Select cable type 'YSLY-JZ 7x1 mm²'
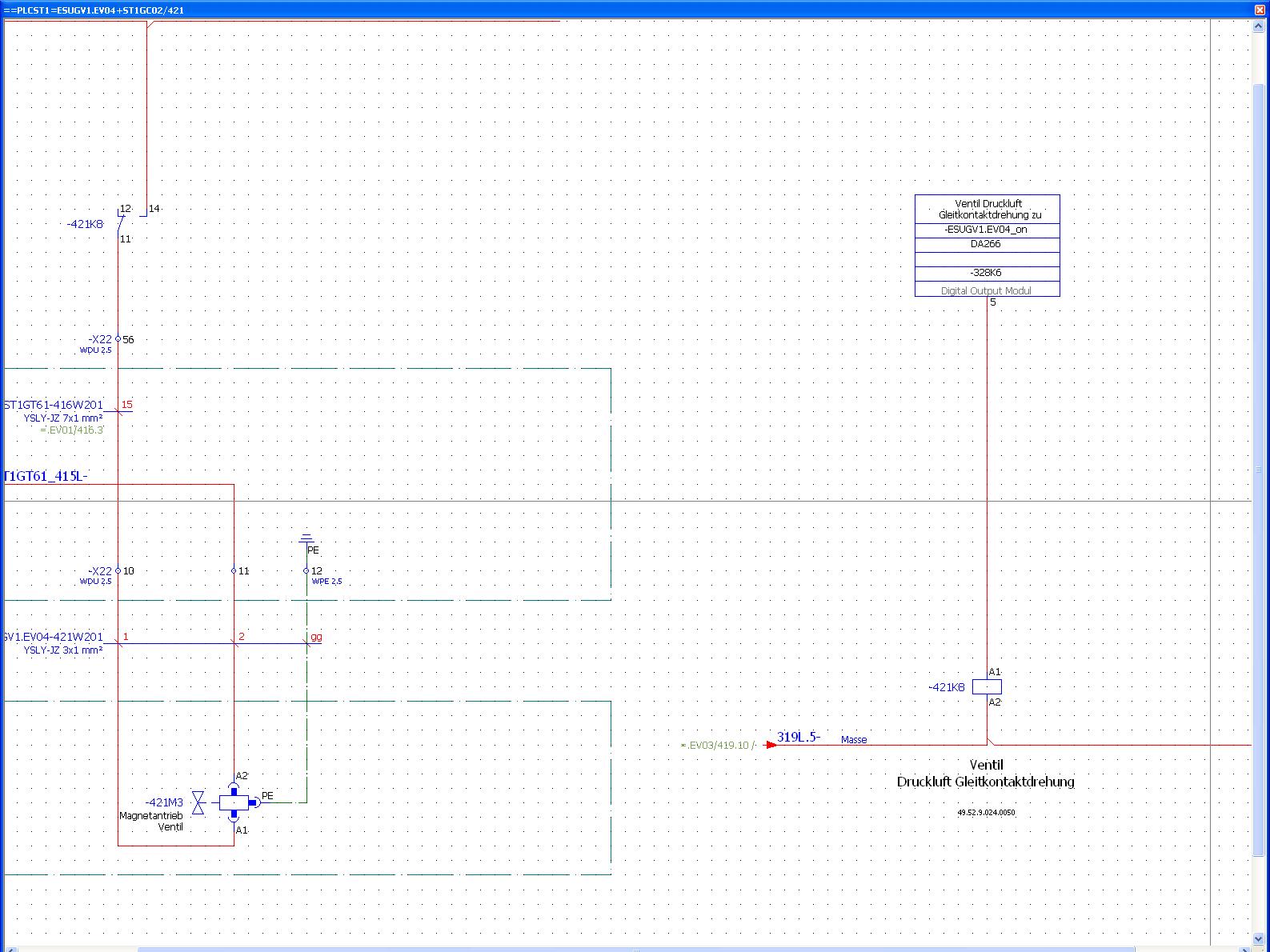This screenshot has height=952, width=1270. (x=63, y=418)
